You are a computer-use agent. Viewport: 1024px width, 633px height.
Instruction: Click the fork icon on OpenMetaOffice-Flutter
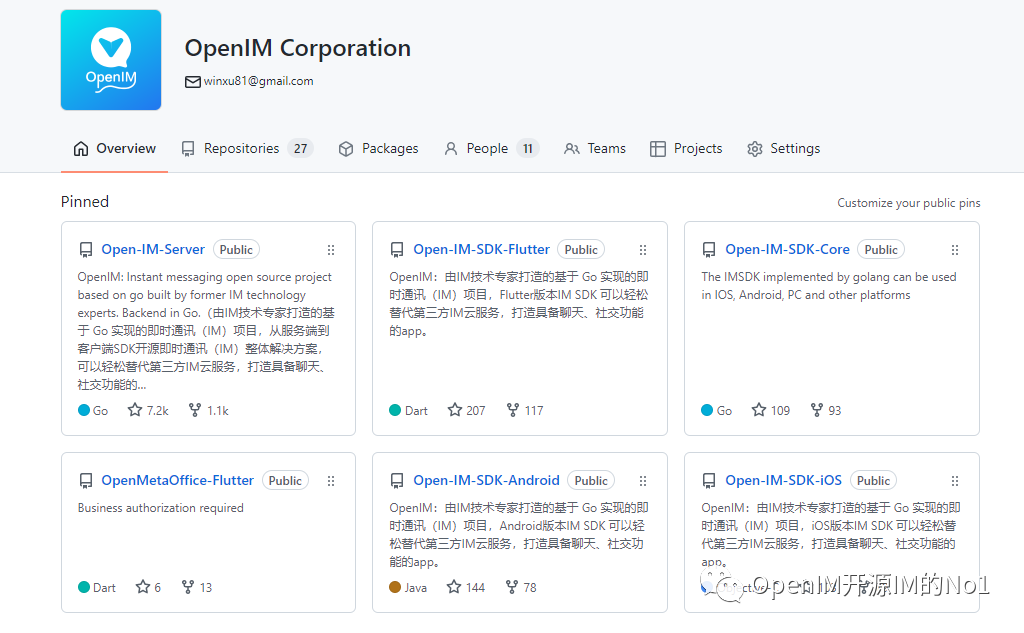[x=187, y=587]
